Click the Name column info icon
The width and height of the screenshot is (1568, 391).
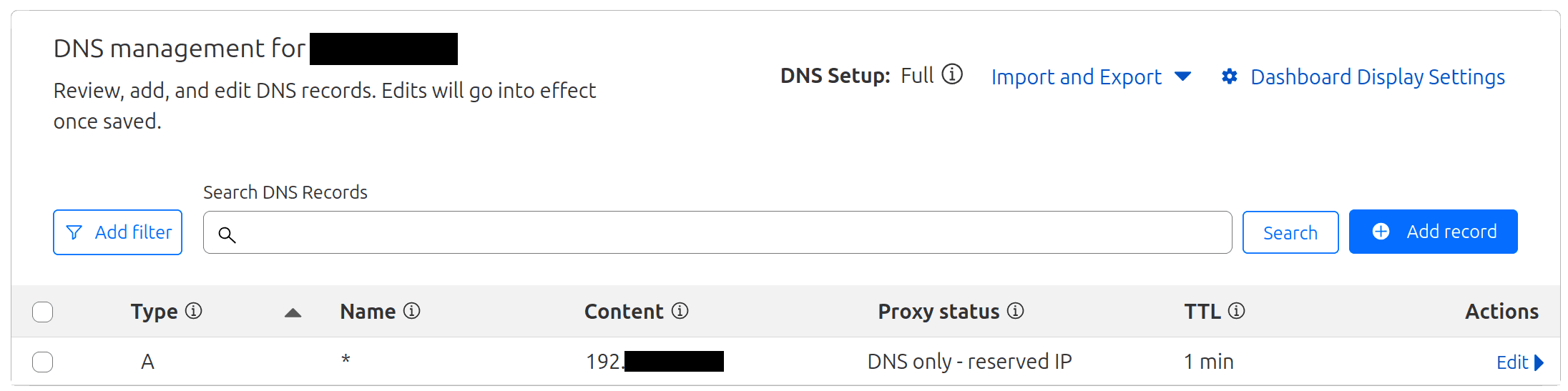click(x=412, y=311)
